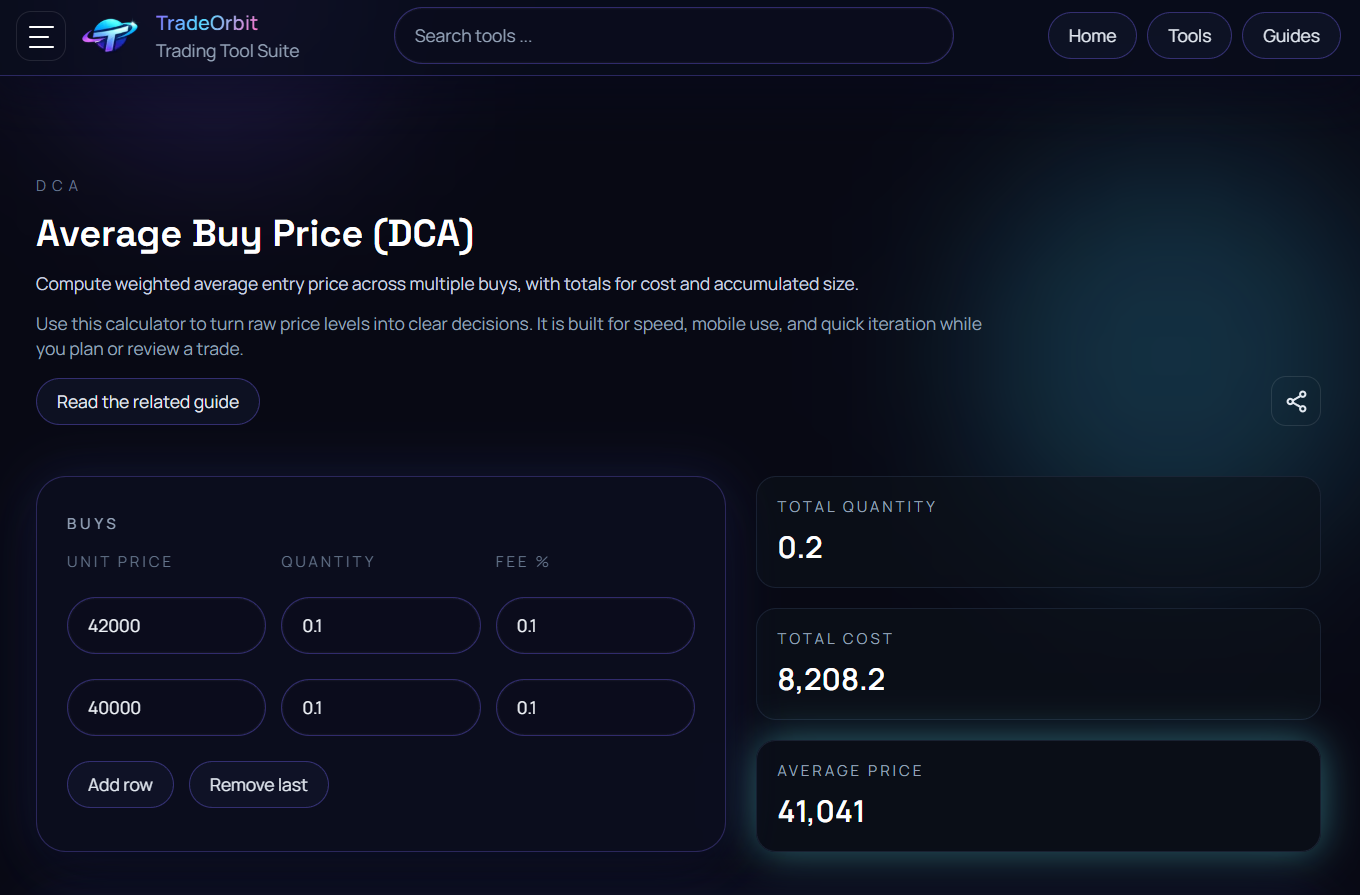This screenshot has height=895, width=1360.
Task: Select the second Unit Price field showing 40000
Action: [166, 707]
